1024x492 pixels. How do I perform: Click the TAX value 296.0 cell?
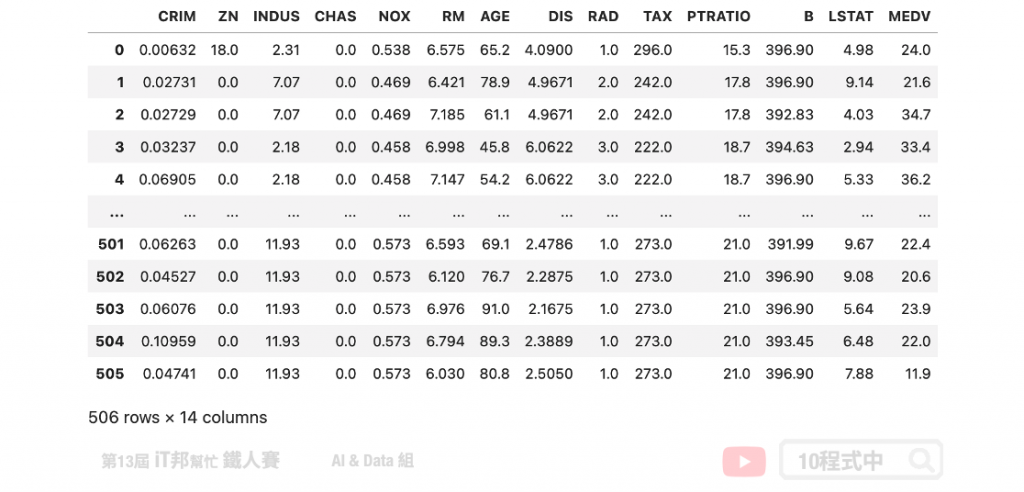pyautogui.click(x=652, y=49)
